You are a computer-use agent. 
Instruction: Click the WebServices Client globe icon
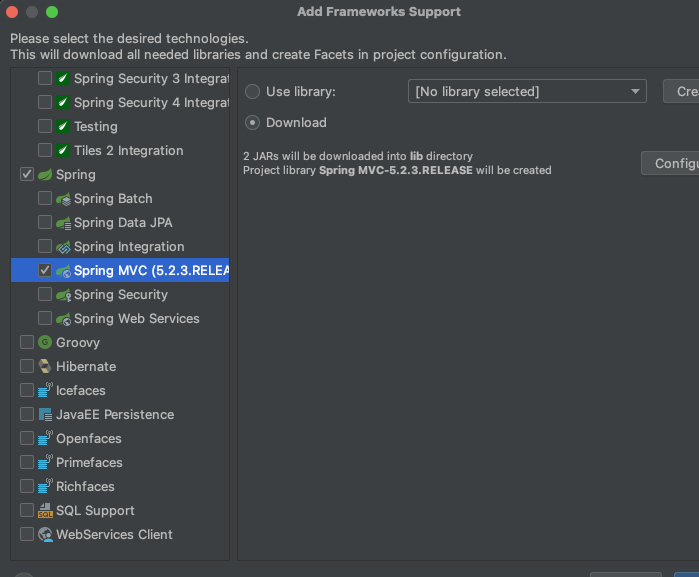45,534
